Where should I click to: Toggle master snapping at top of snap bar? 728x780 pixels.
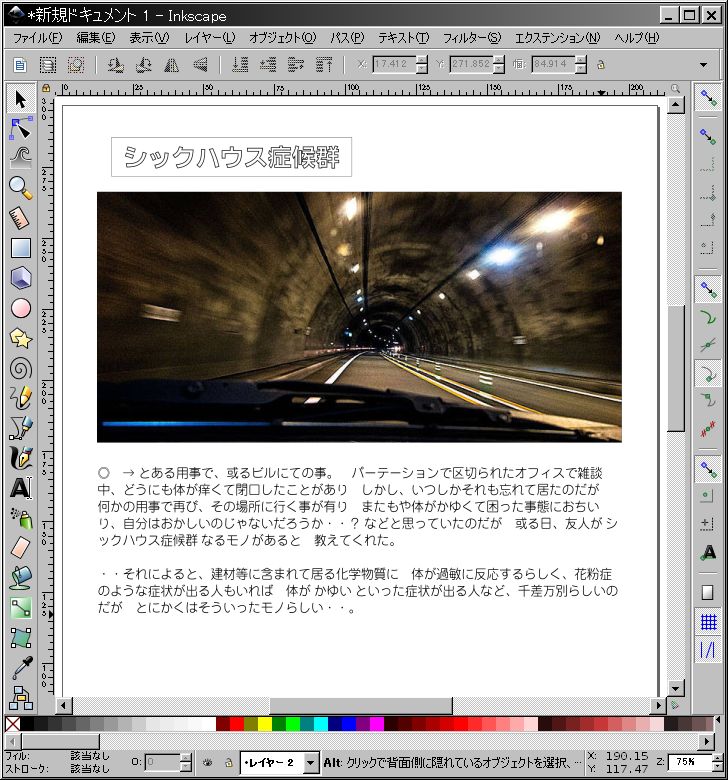pos(708,98)
